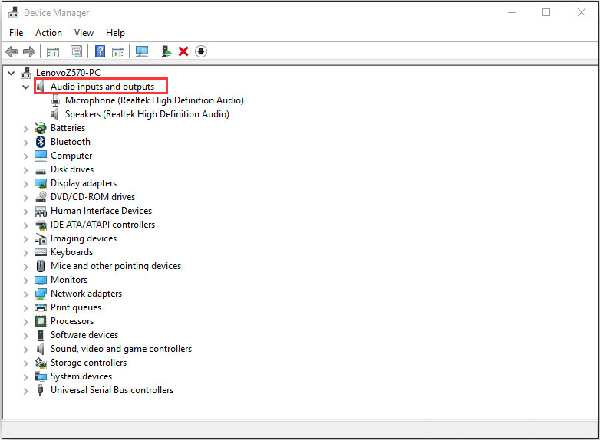Open the Action menu
Viewport: 600px width, 440px height.
pyautogui.click(x=49, y=33)
